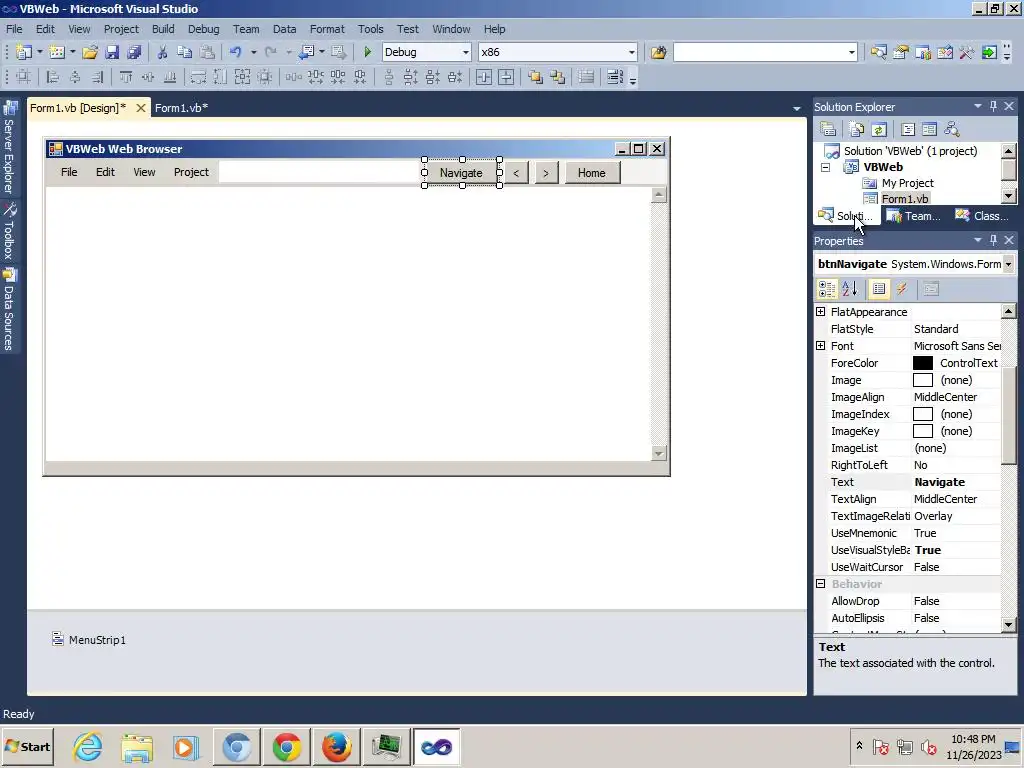
Task: Open the active documents list dropdown arrow
Action: (x=797, y=108)
